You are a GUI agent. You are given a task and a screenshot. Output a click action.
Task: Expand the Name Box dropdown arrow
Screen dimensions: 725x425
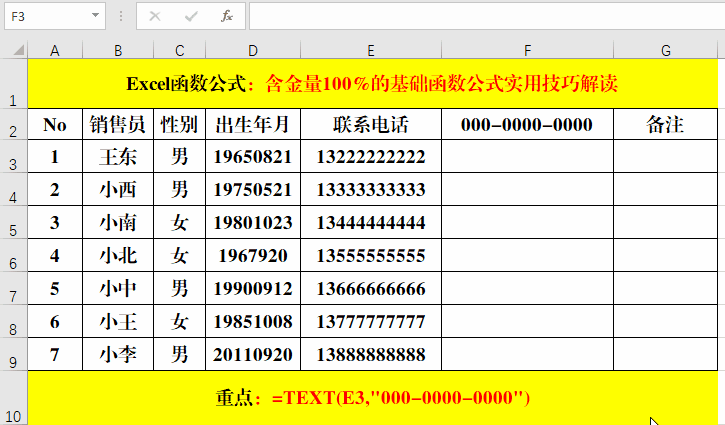coord(95,16)
